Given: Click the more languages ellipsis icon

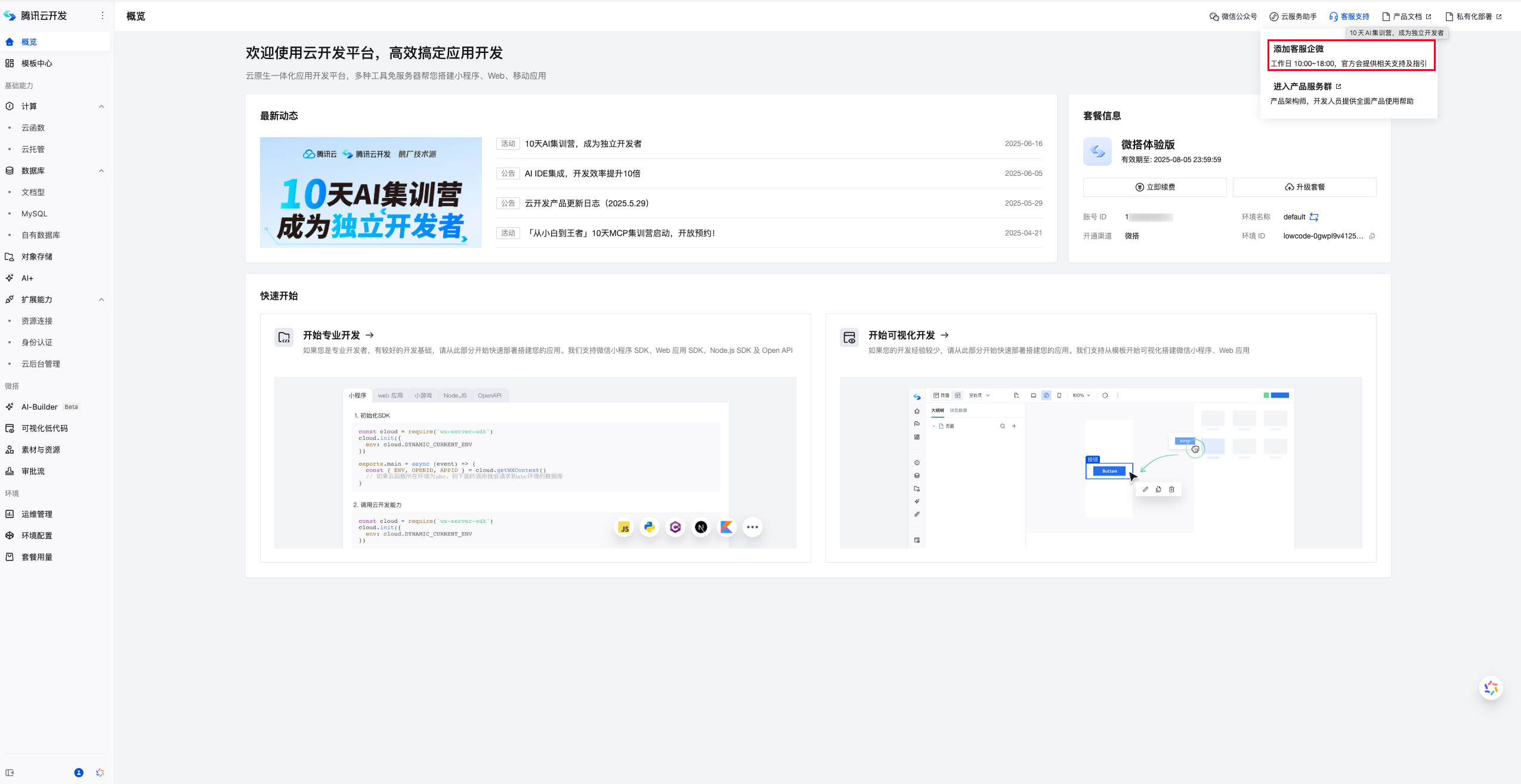Looking at the screenshot, I should (x=753, y=527).
